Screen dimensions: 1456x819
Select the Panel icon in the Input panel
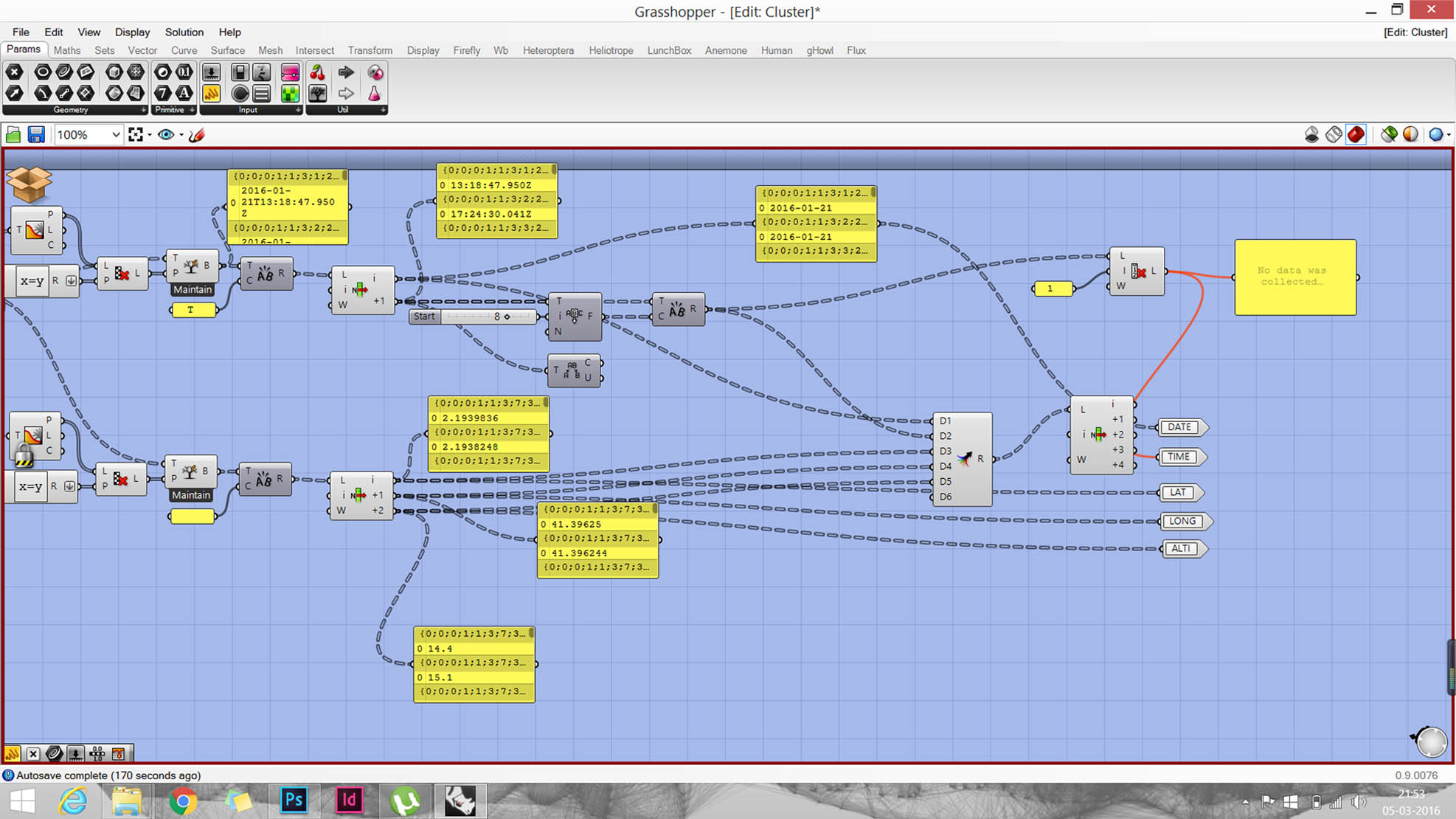coord(262,94)
